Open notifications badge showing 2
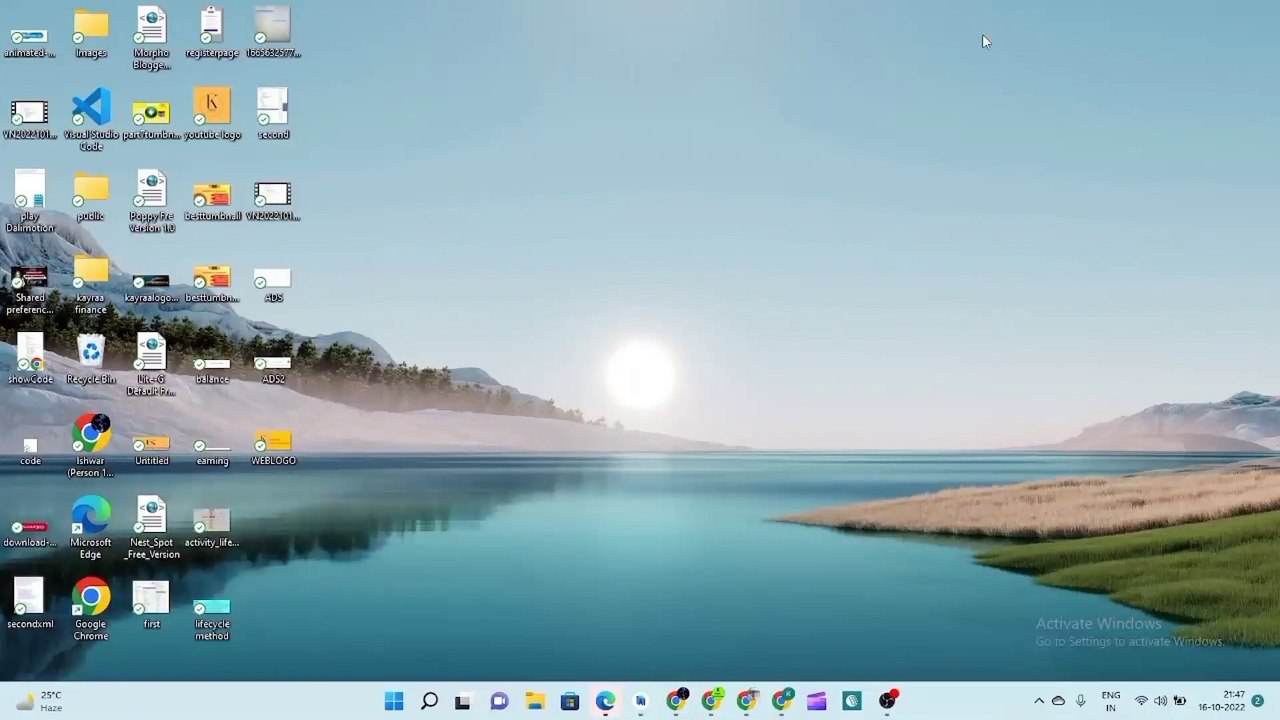 point(1257,701)
